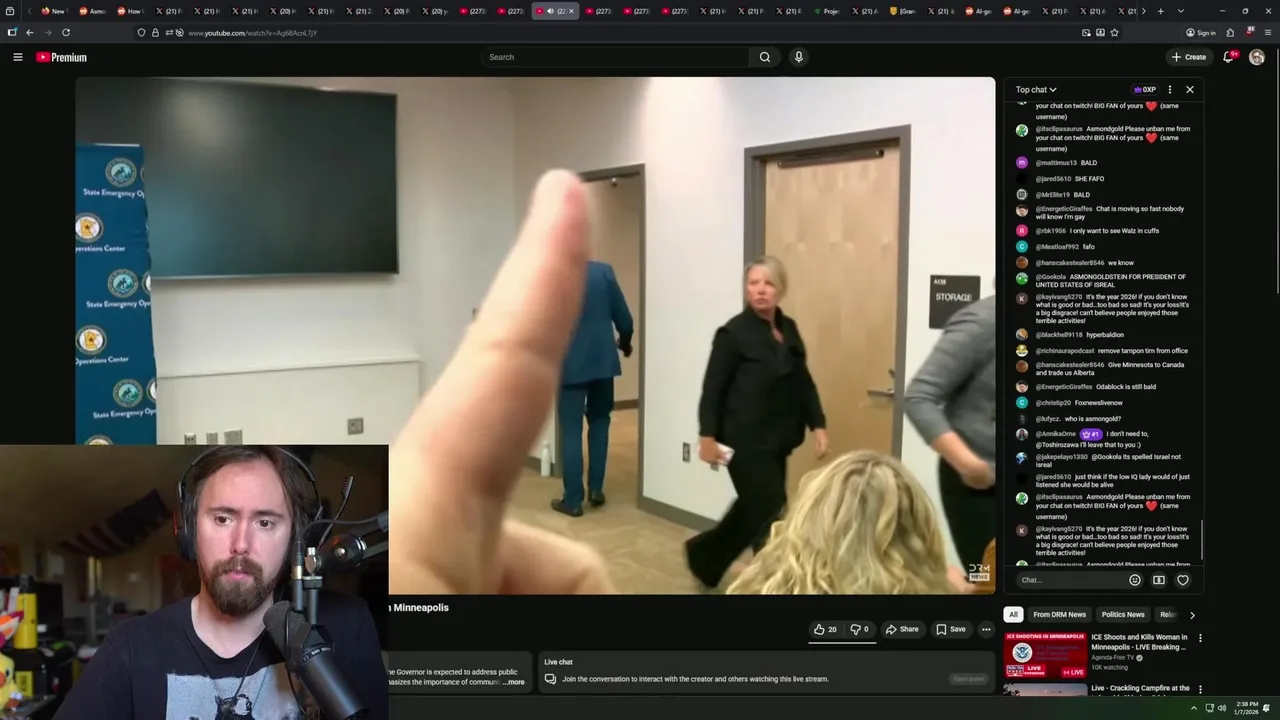Click the Create button
Screen dimensions: 1280x720
coord(1189,57)
